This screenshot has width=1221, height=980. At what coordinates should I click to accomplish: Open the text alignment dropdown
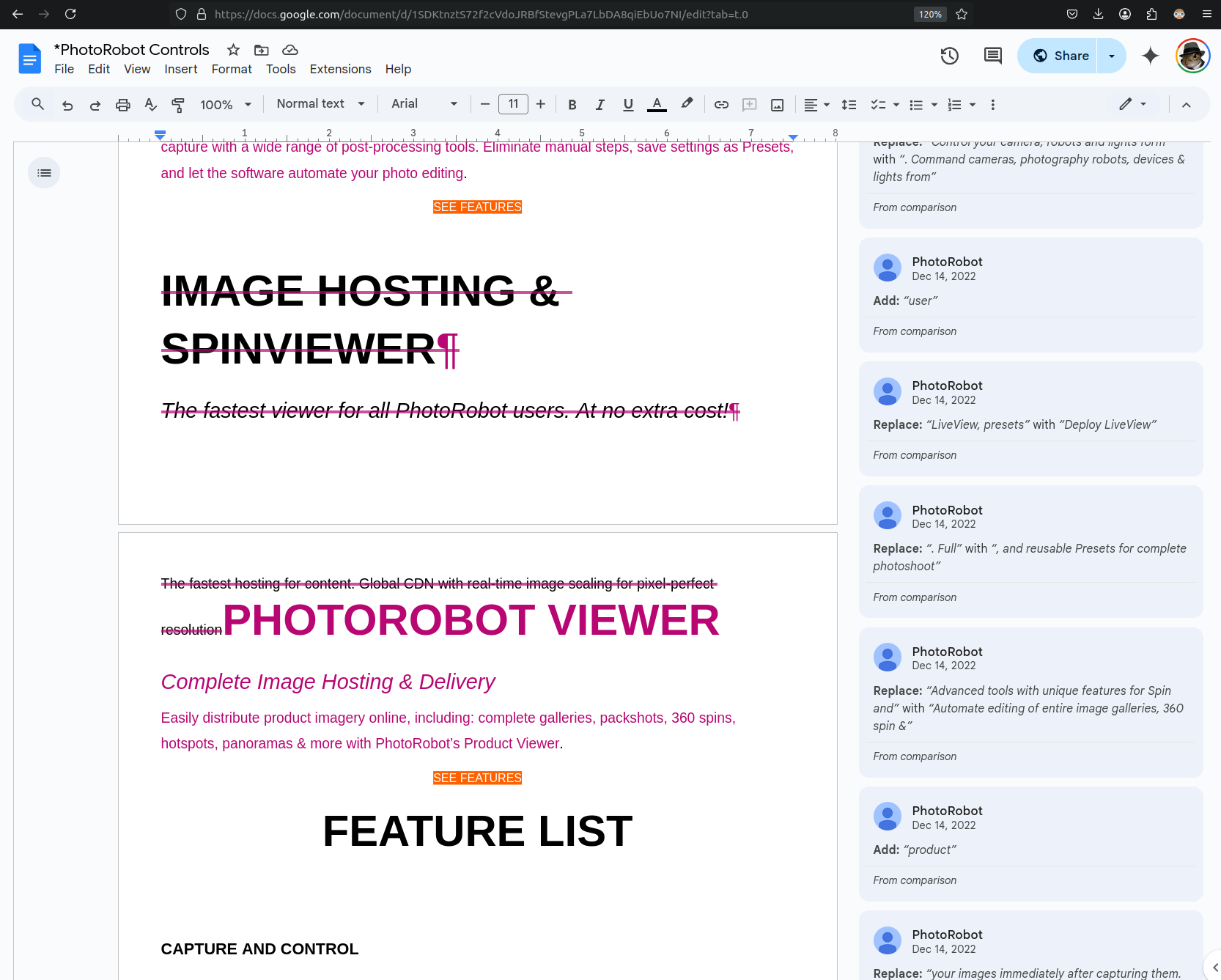tap(816, 105)
